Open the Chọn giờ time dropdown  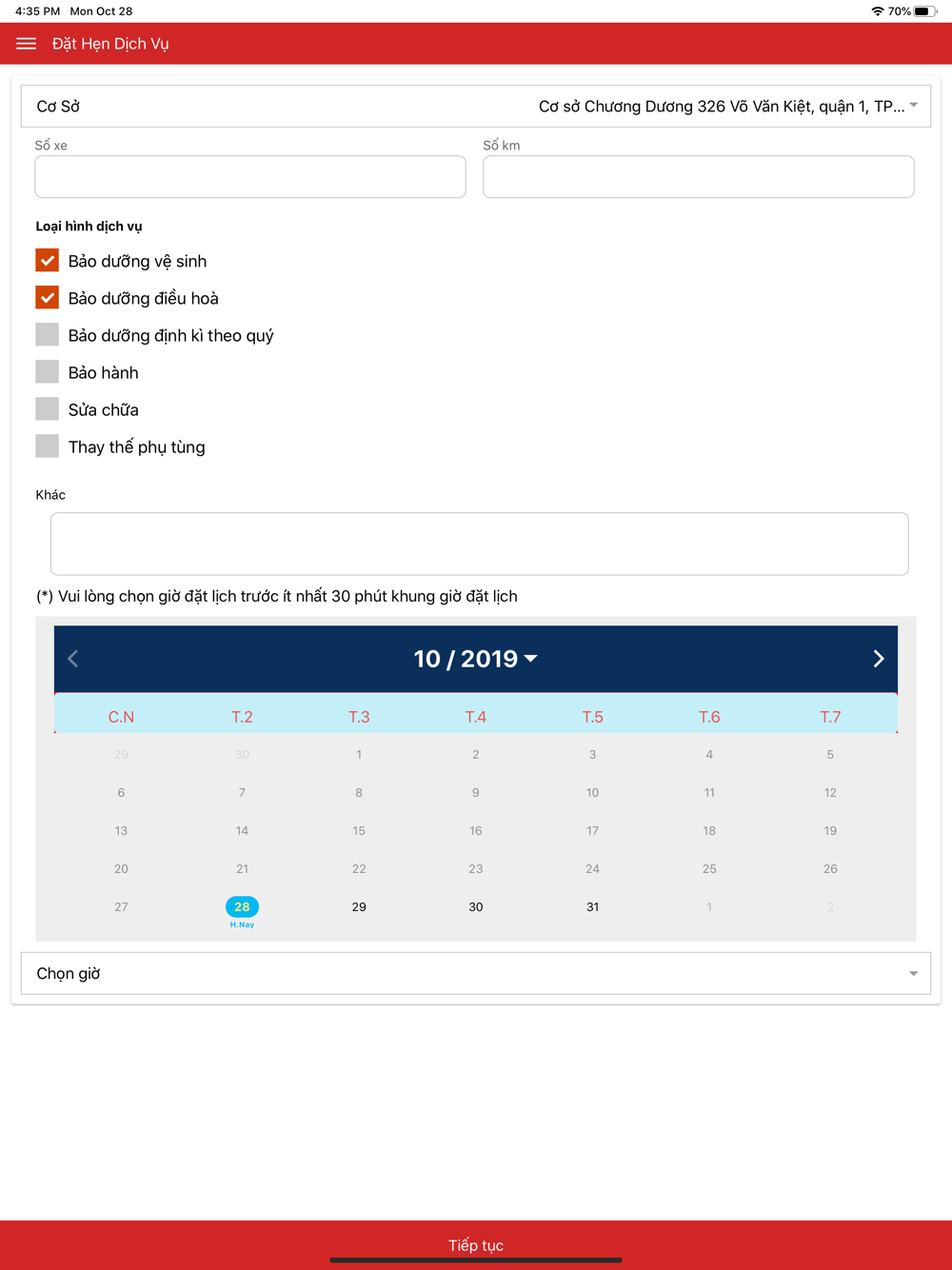tap(476, 973)
